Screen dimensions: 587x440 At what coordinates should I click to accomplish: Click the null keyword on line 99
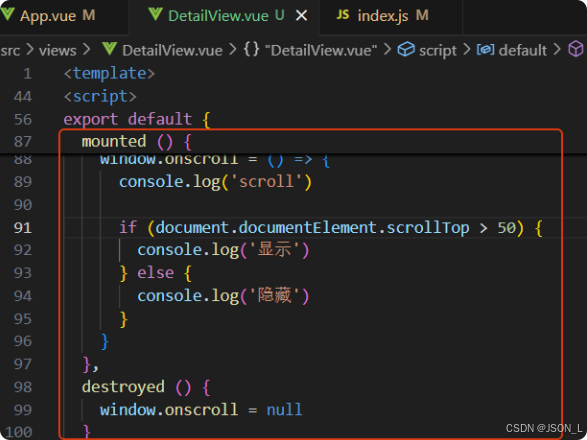(284, 410)
